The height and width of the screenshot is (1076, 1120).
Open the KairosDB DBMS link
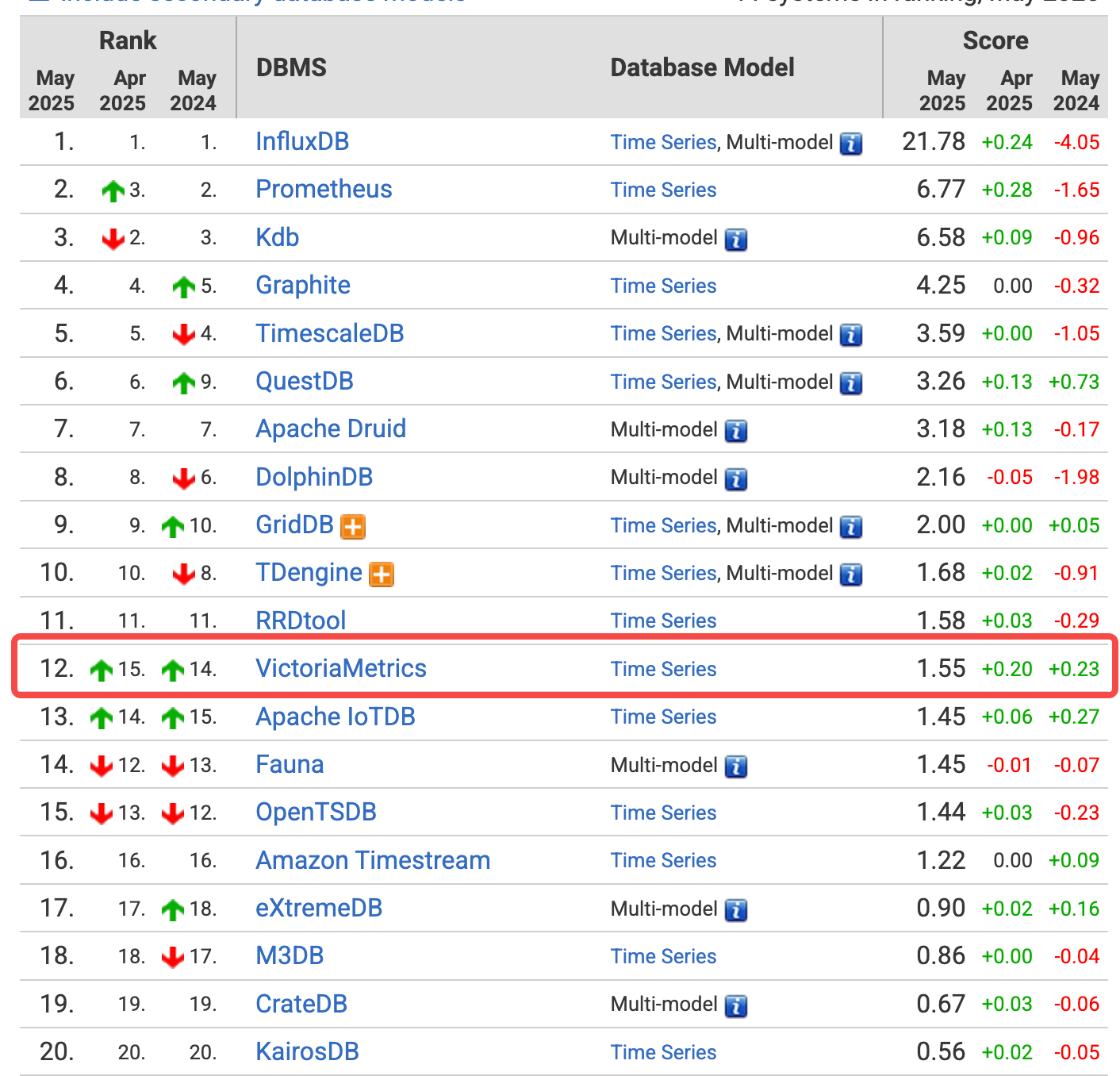pyautogui.click(x=307, y=1051)
